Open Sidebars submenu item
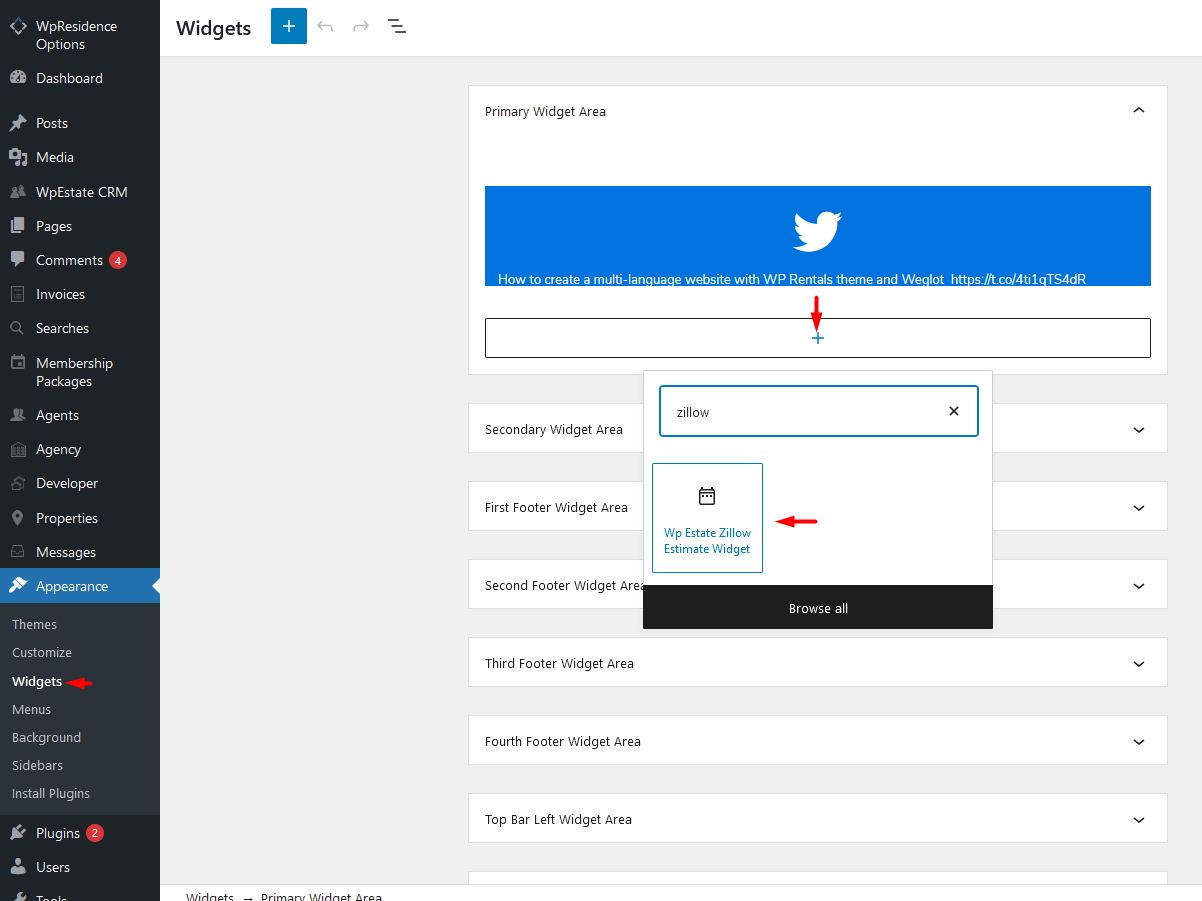Image resolution: width=1202 pixels, height=901 pixels. [x=37, y=765]
